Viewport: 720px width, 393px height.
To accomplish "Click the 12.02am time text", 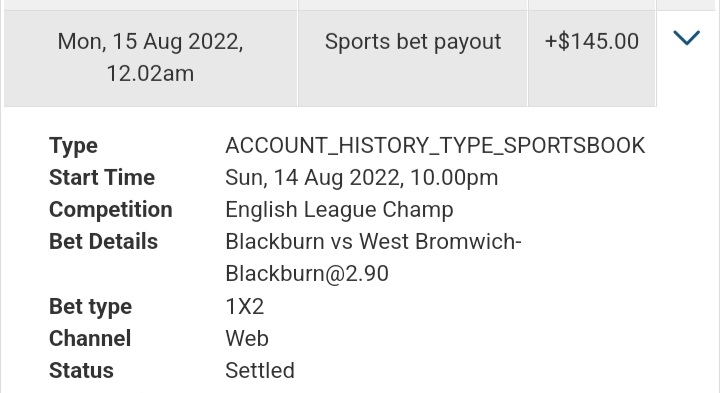I will click(x=150, y=73).
